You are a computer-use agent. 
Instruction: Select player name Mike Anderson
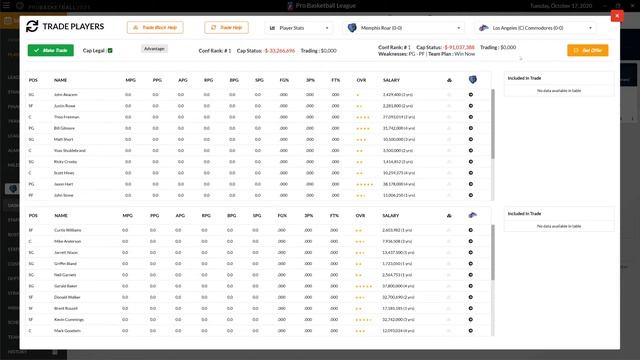(x=67, y=241)
